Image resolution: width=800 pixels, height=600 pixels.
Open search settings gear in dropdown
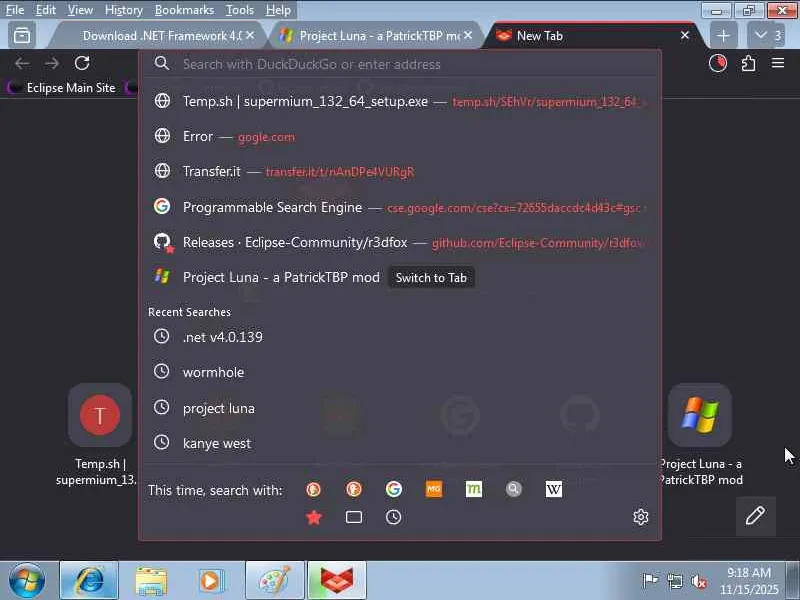point(641,517)
